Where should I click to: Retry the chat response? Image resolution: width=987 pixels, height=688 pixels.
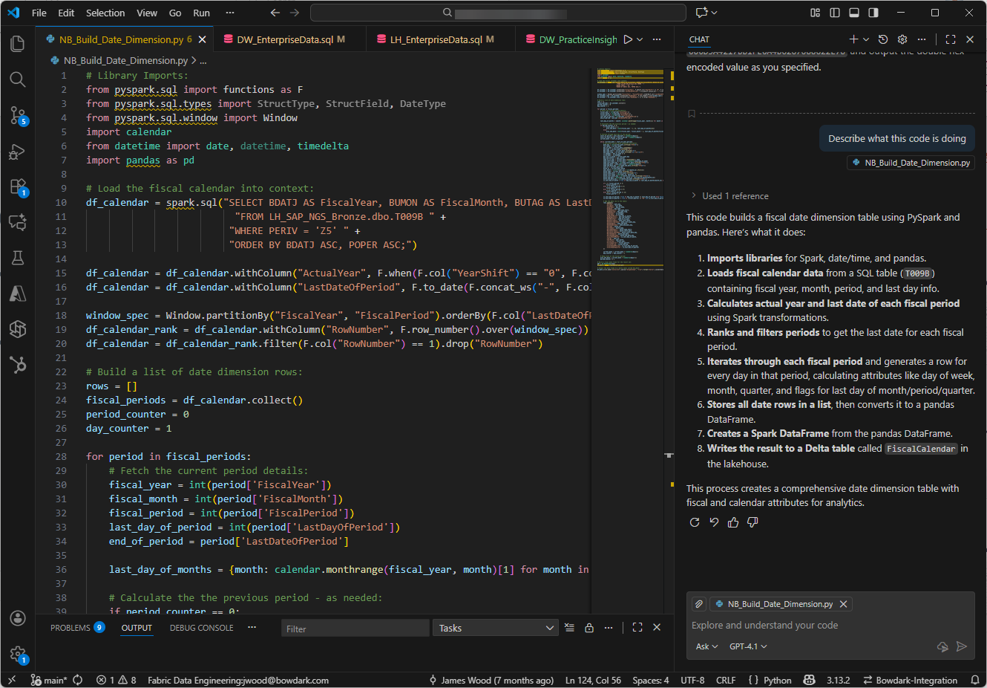pos(695,522)
